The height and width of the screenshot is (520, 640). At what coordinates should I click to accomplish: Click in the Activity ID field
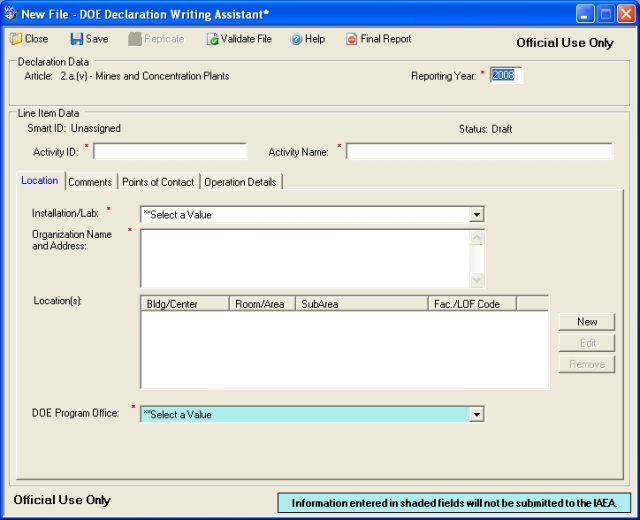(170, 151)
